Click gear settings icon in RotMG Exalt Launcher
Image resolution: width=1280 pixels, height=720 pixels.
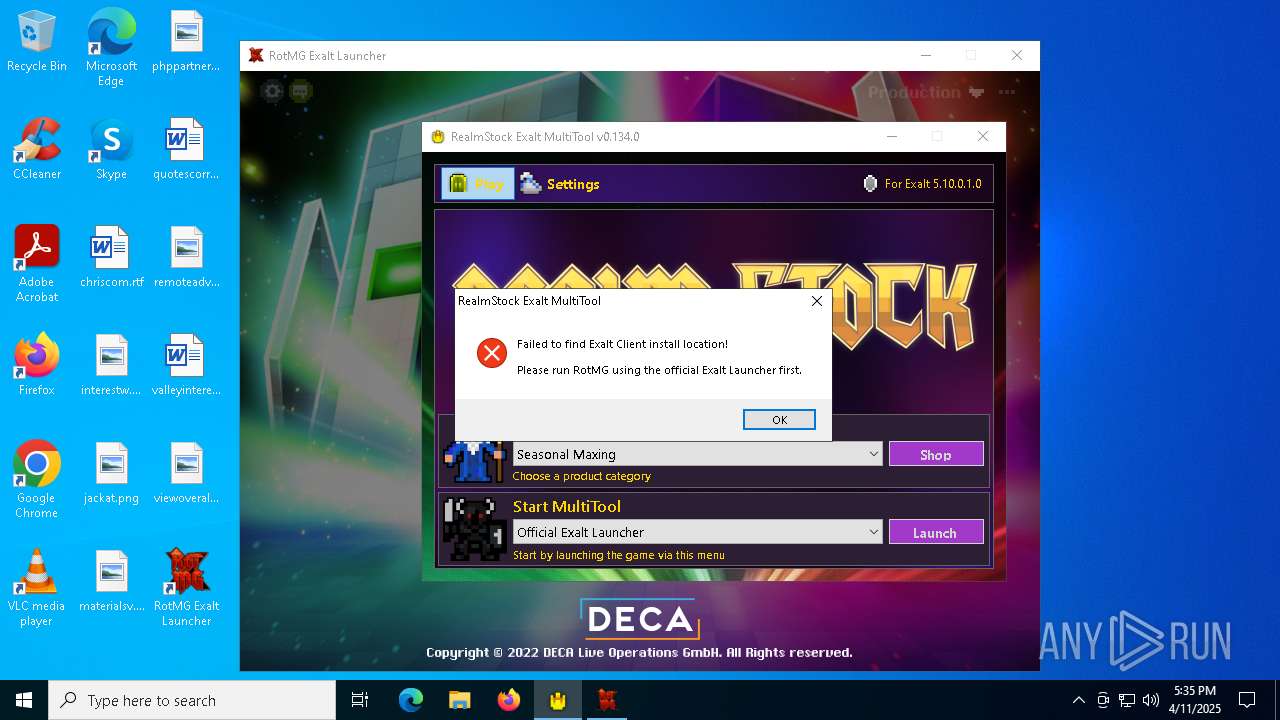(x=272, y=92)
